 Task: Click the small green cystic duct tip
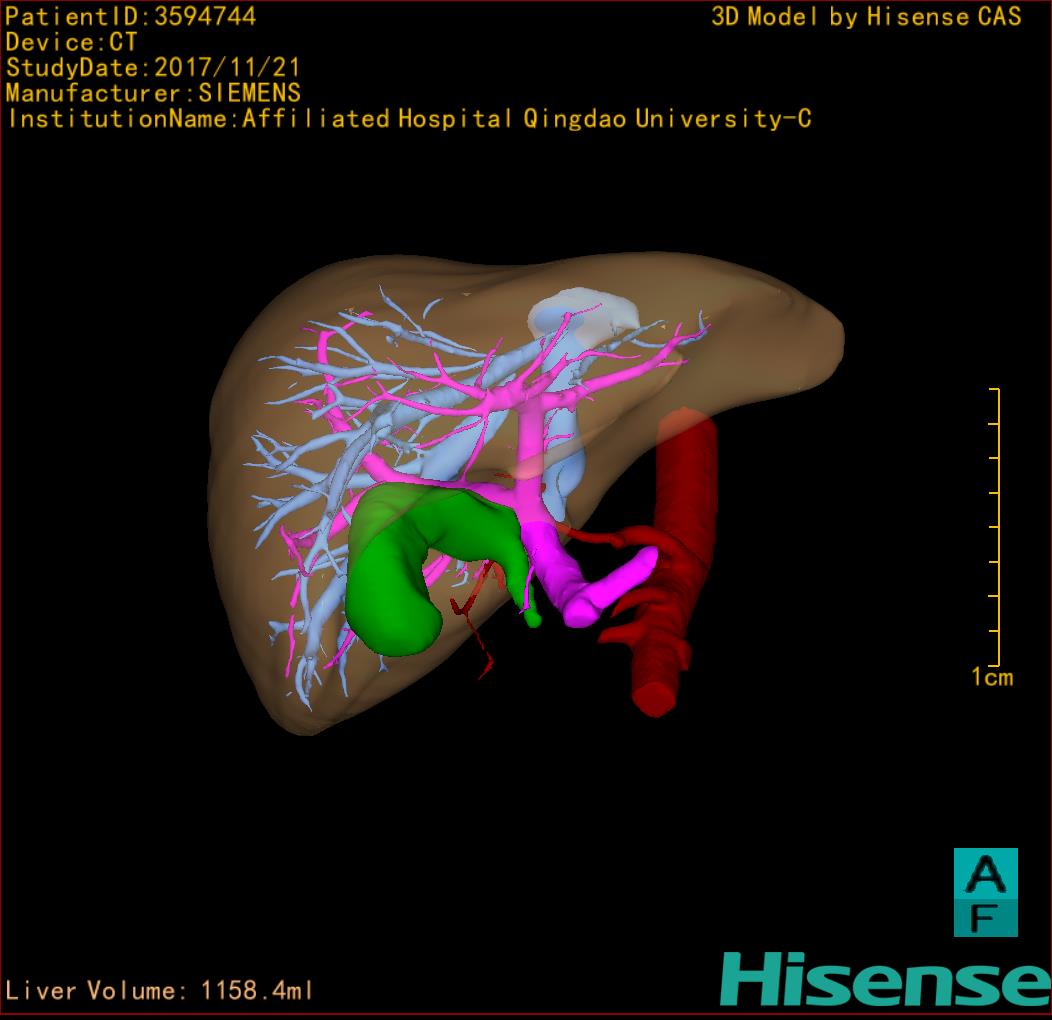point(533,620)
